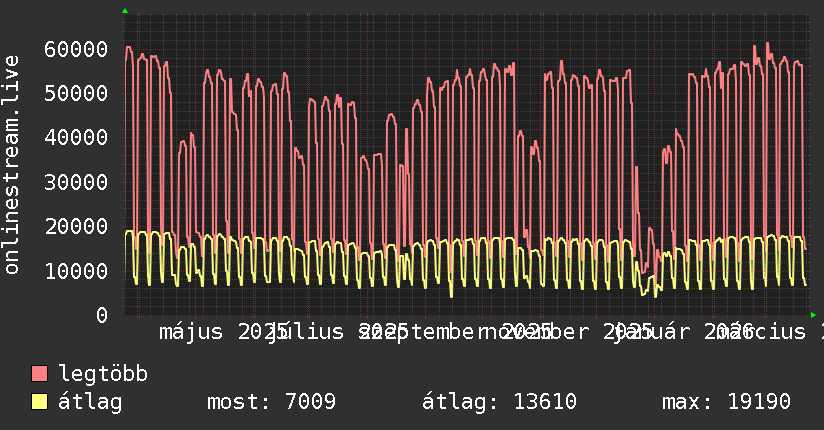This screenshot has height=430, width=824.
Task: Click the 30000 y-axis label
Action: pos(76,182)
